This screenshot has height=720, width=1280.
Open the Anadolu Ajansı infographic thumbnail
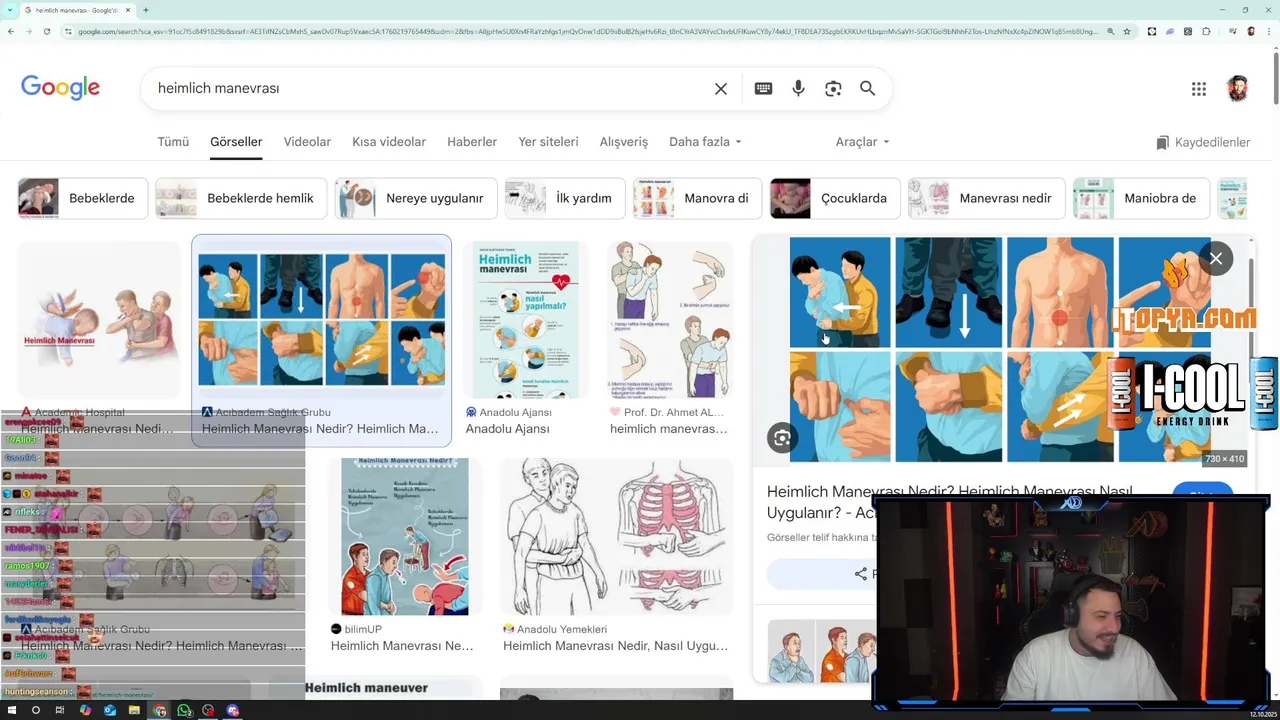(527, 320)
